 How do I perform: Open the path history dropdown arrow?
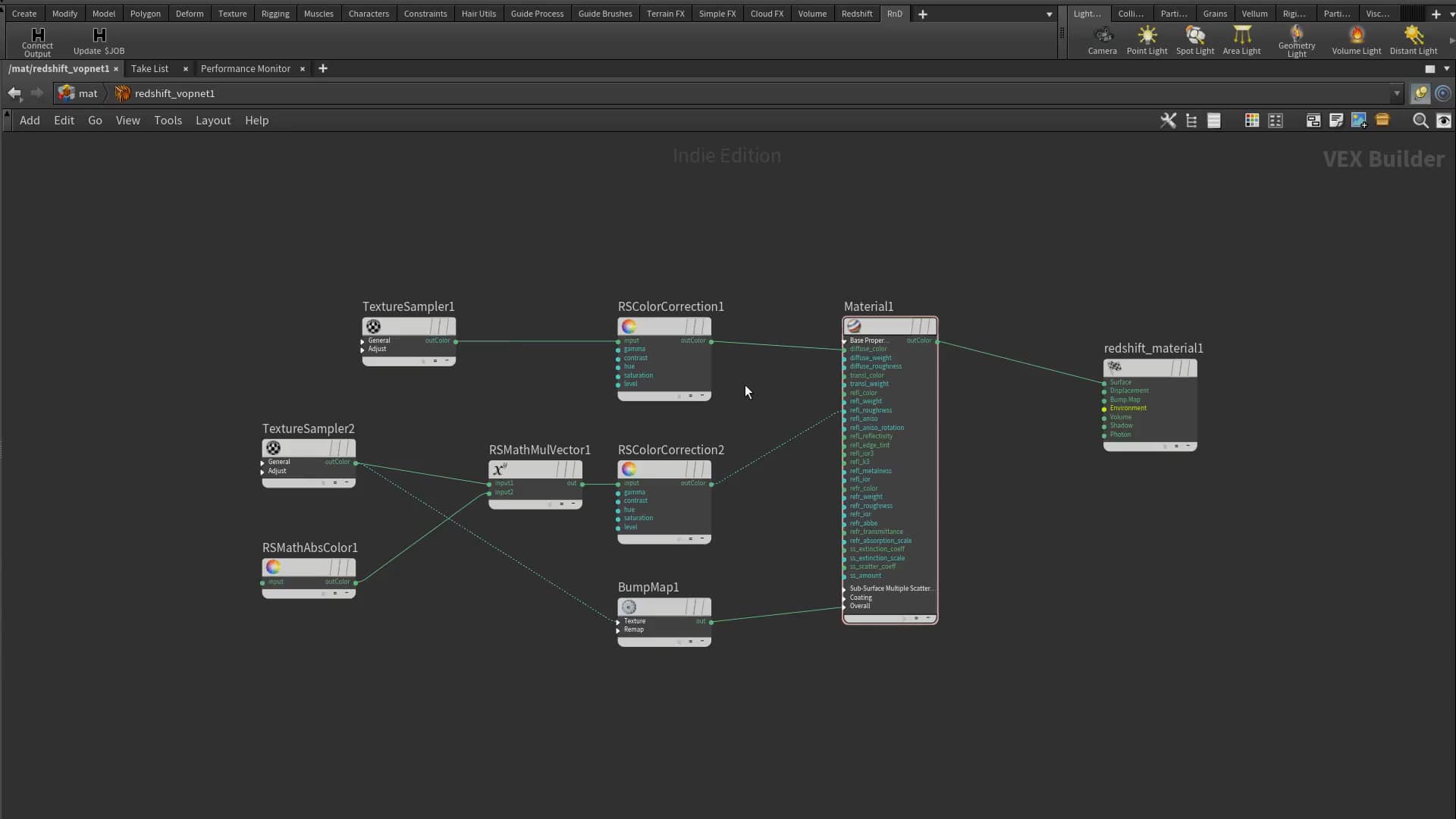[1398, 93]
